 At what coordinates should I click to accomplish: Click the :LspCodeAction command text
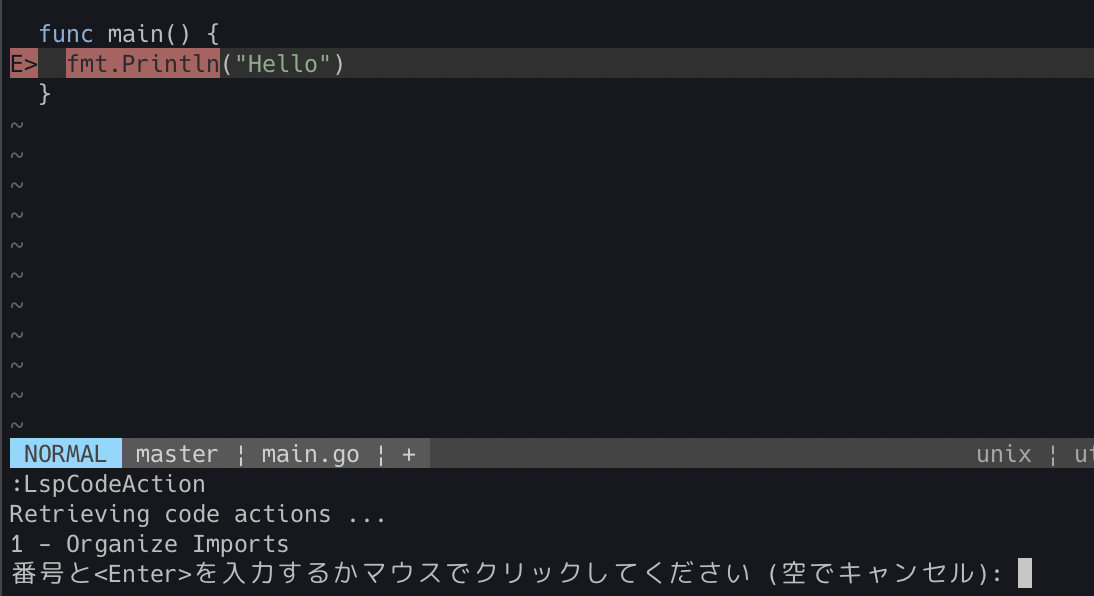(x=105, y=483)
